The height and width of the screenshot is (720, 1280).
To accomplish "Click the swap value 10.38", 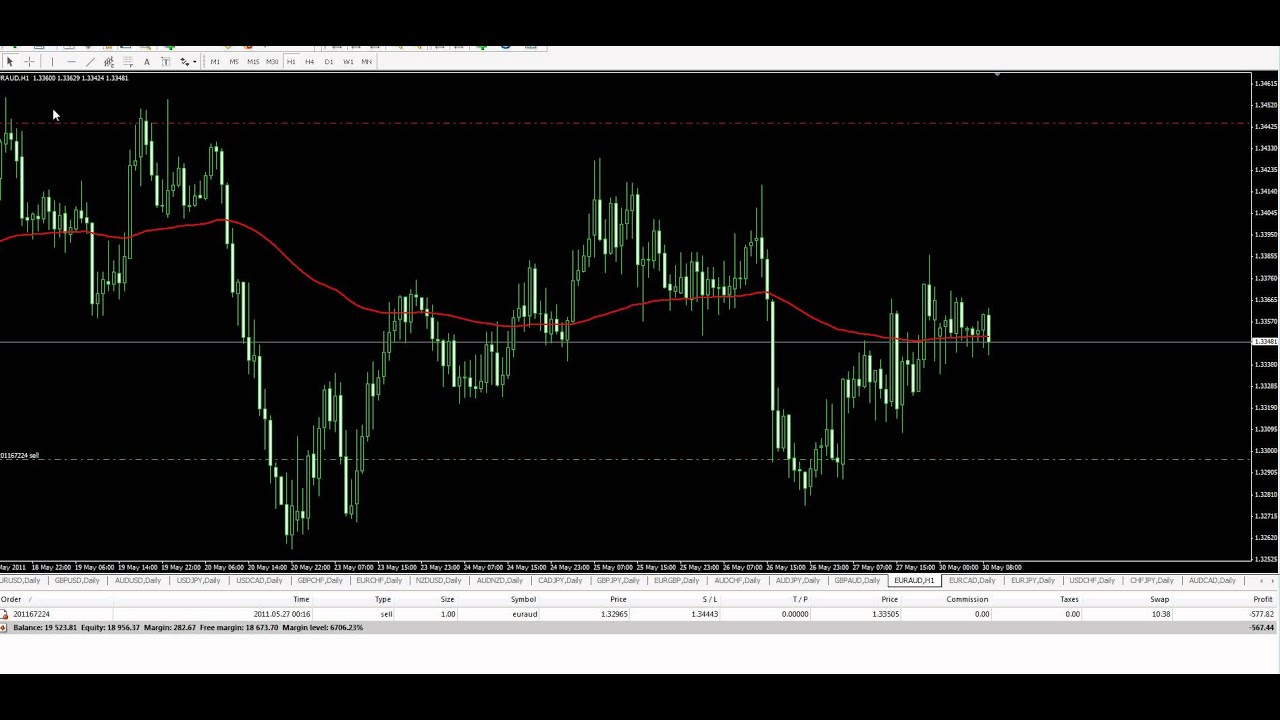I will coord(1160,614).
